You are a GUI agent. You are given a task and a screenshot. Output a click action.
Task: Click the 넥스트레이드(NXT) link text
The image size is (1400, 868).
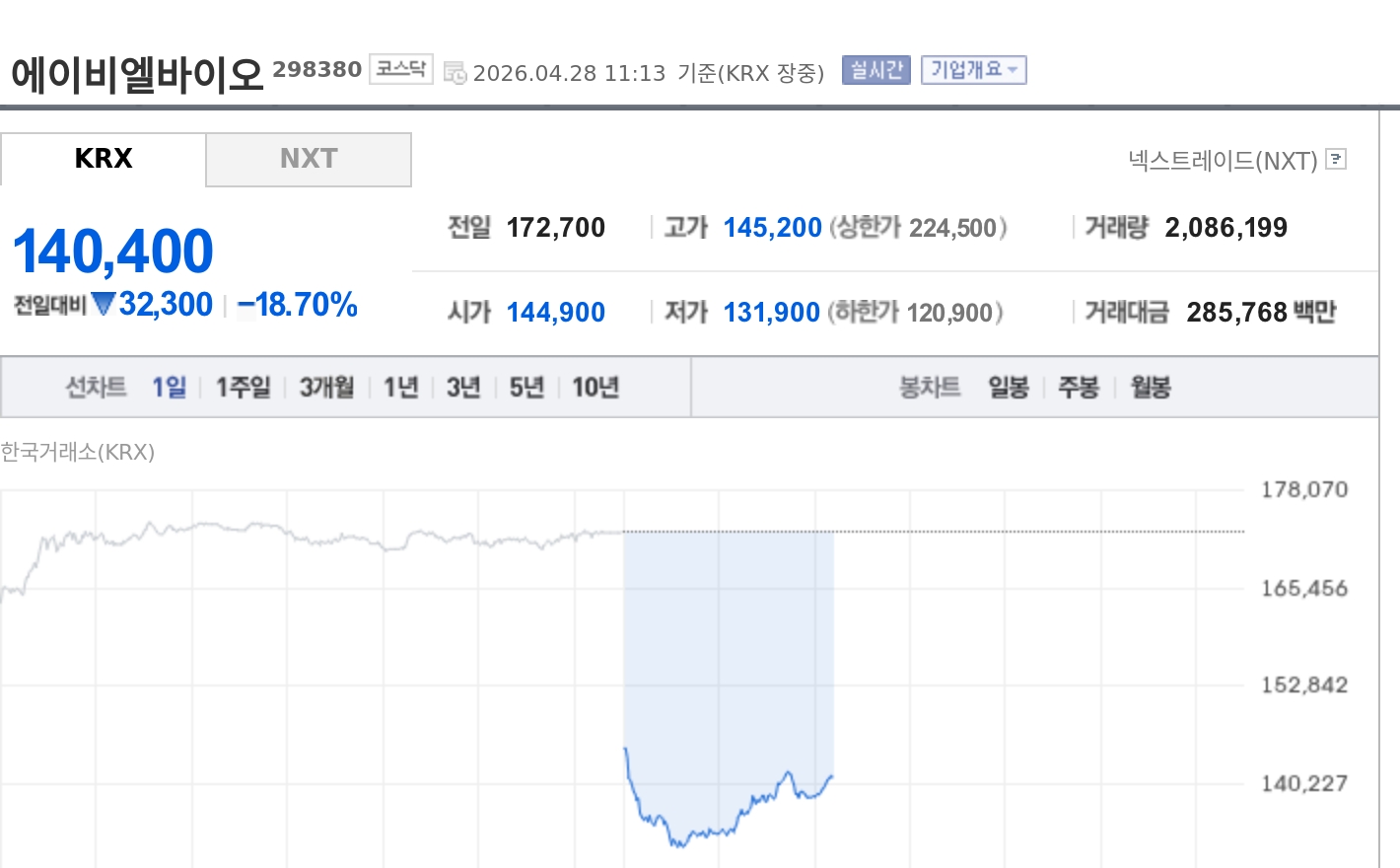point(1223,161)
